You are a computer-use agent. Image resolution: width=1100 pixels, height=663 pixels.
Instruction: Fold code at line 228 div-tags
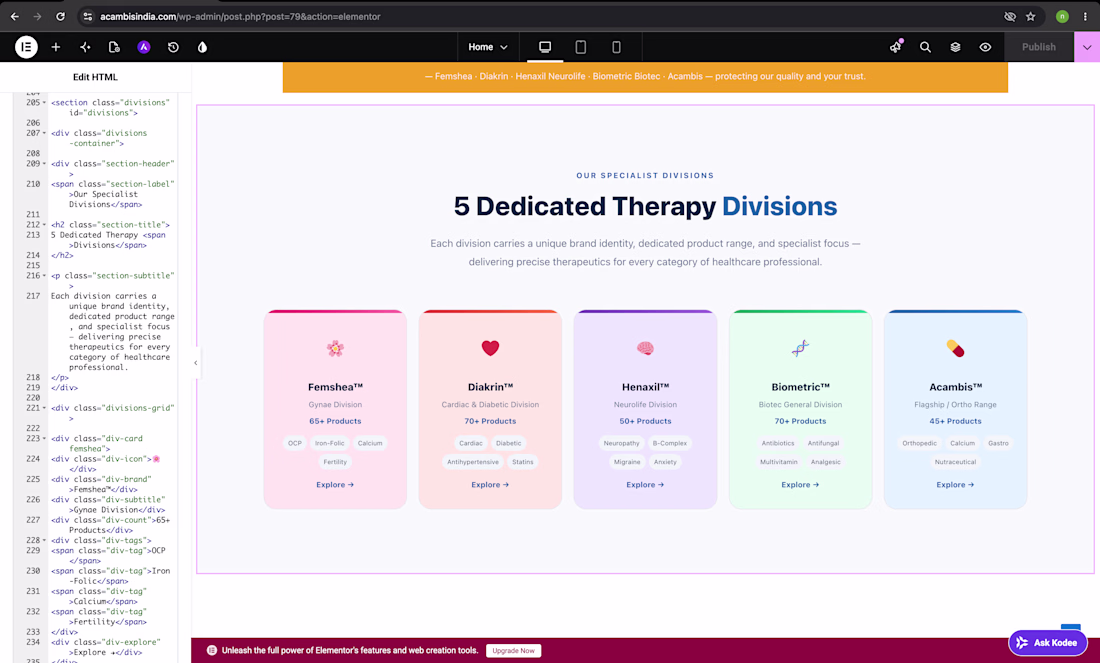tap(44, 540)
